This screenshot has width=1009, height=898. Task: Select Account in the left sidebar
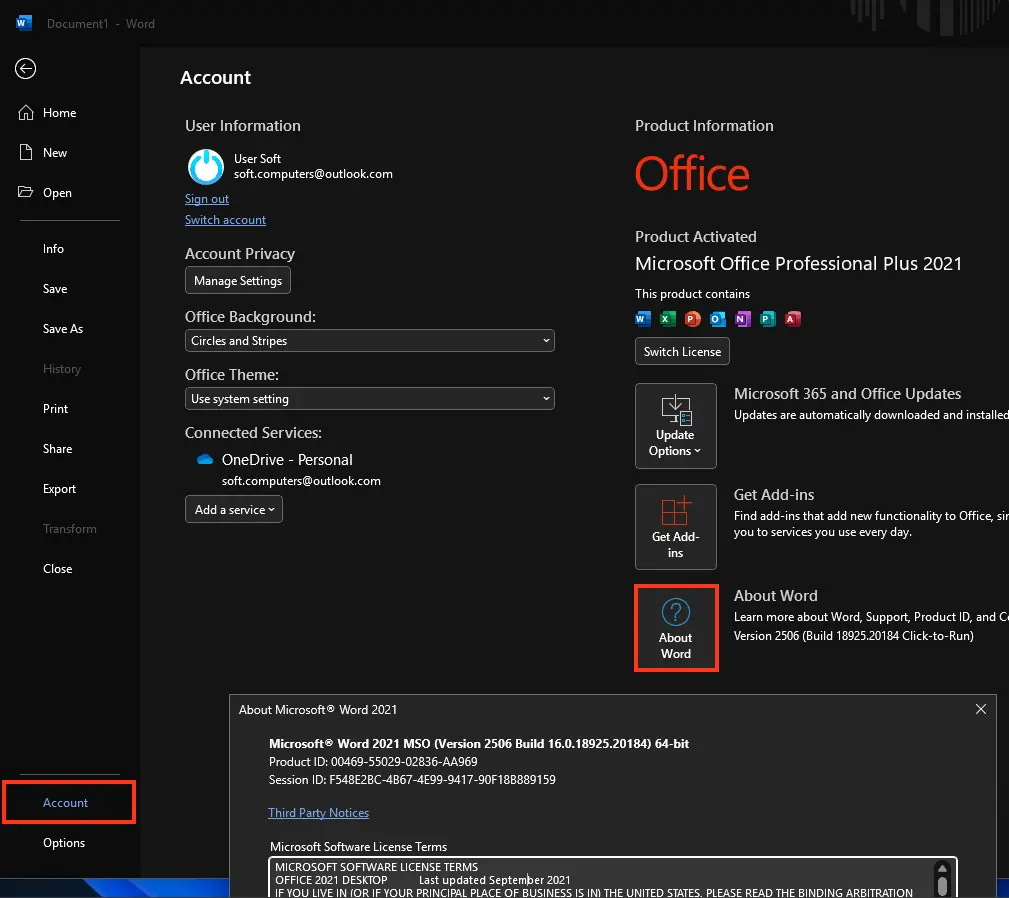pos(66,803)
